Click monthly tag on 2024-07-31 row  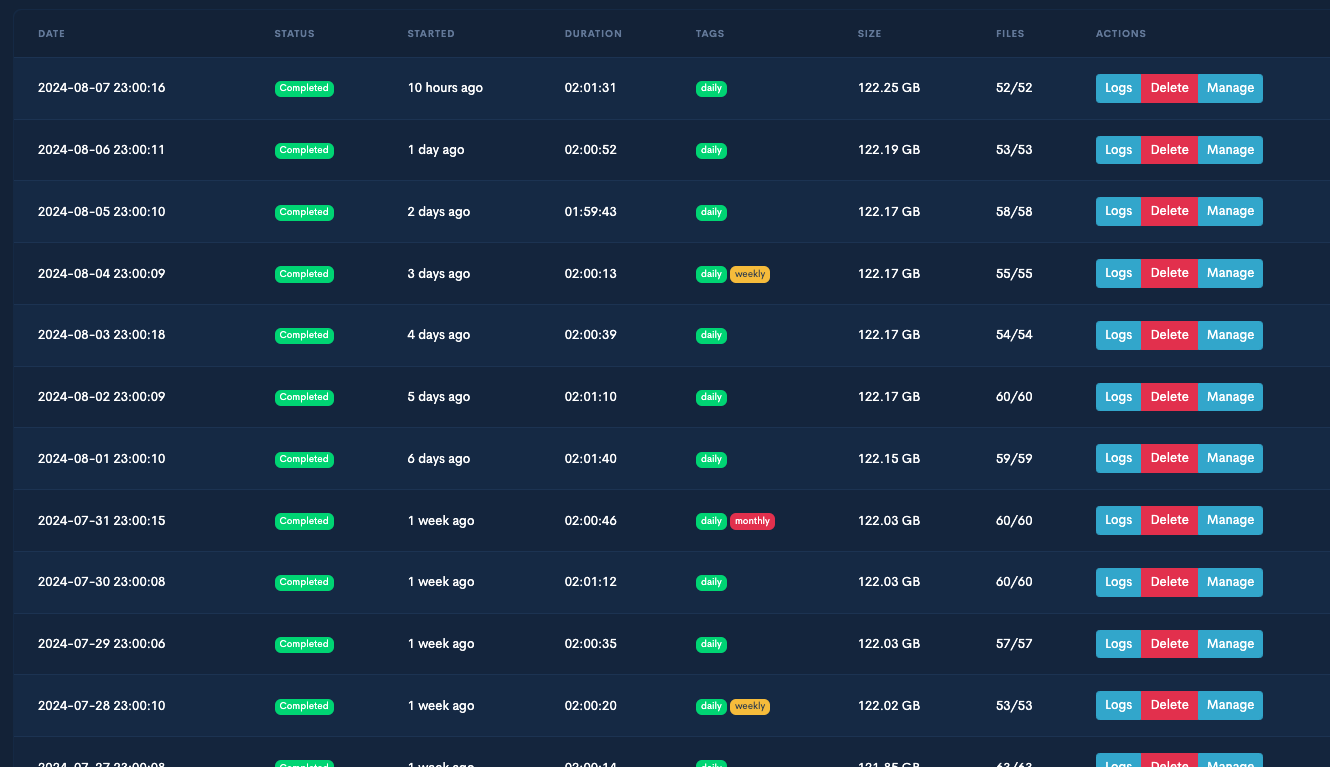752,521
